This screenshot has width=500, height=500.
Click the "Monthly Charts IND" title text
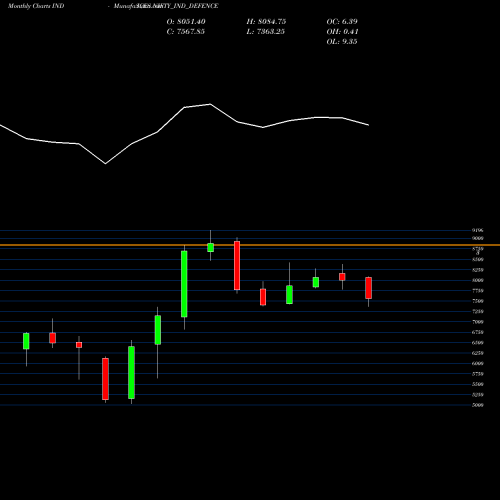(x=36, y=6)
